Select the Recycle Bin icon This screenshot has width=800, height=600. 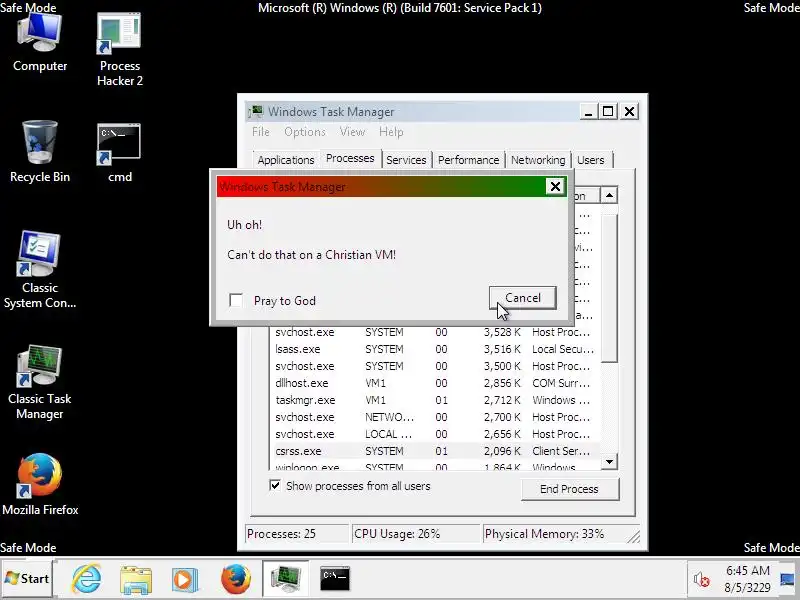click(x=40, y=152)
